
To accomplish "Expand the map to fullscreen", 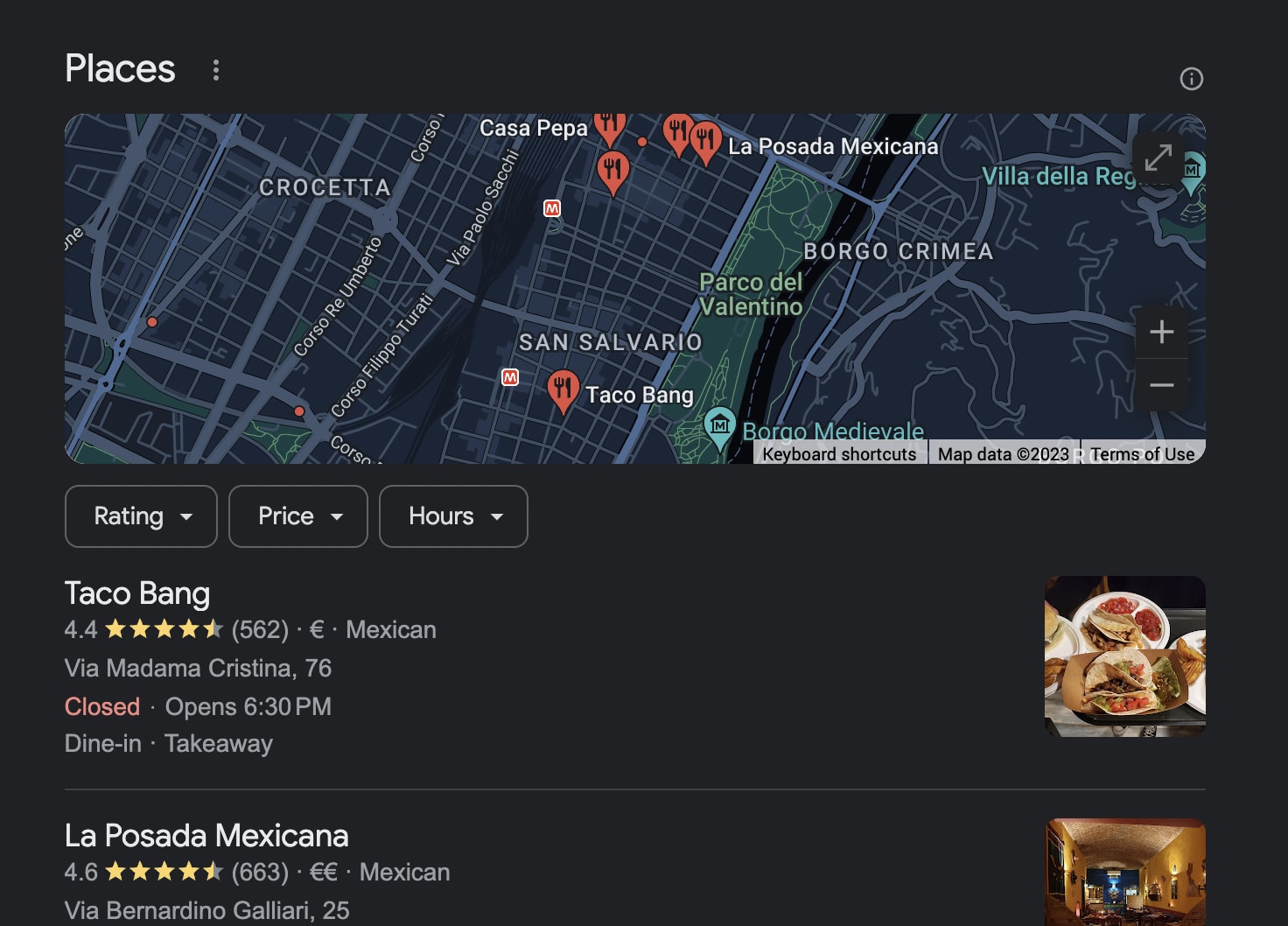I will (x=1158, y=158).
